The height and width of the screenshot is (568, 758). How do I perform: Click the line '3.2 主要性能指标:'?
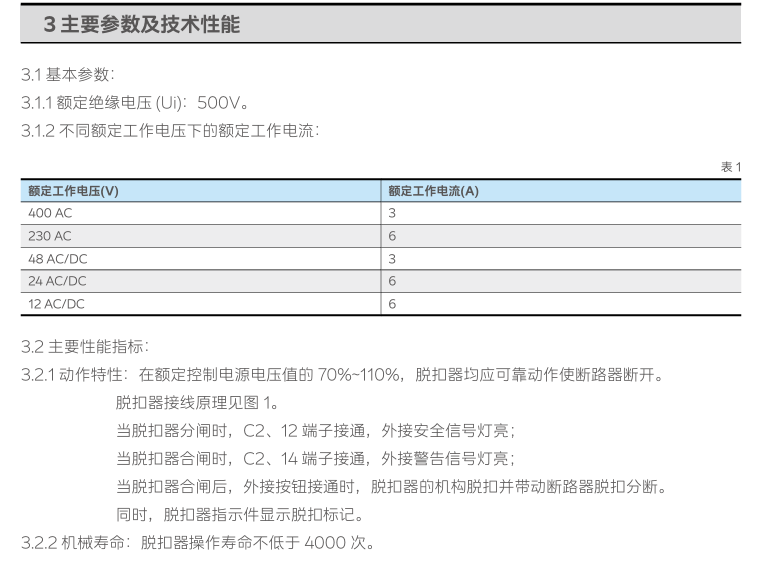(85, 346)
